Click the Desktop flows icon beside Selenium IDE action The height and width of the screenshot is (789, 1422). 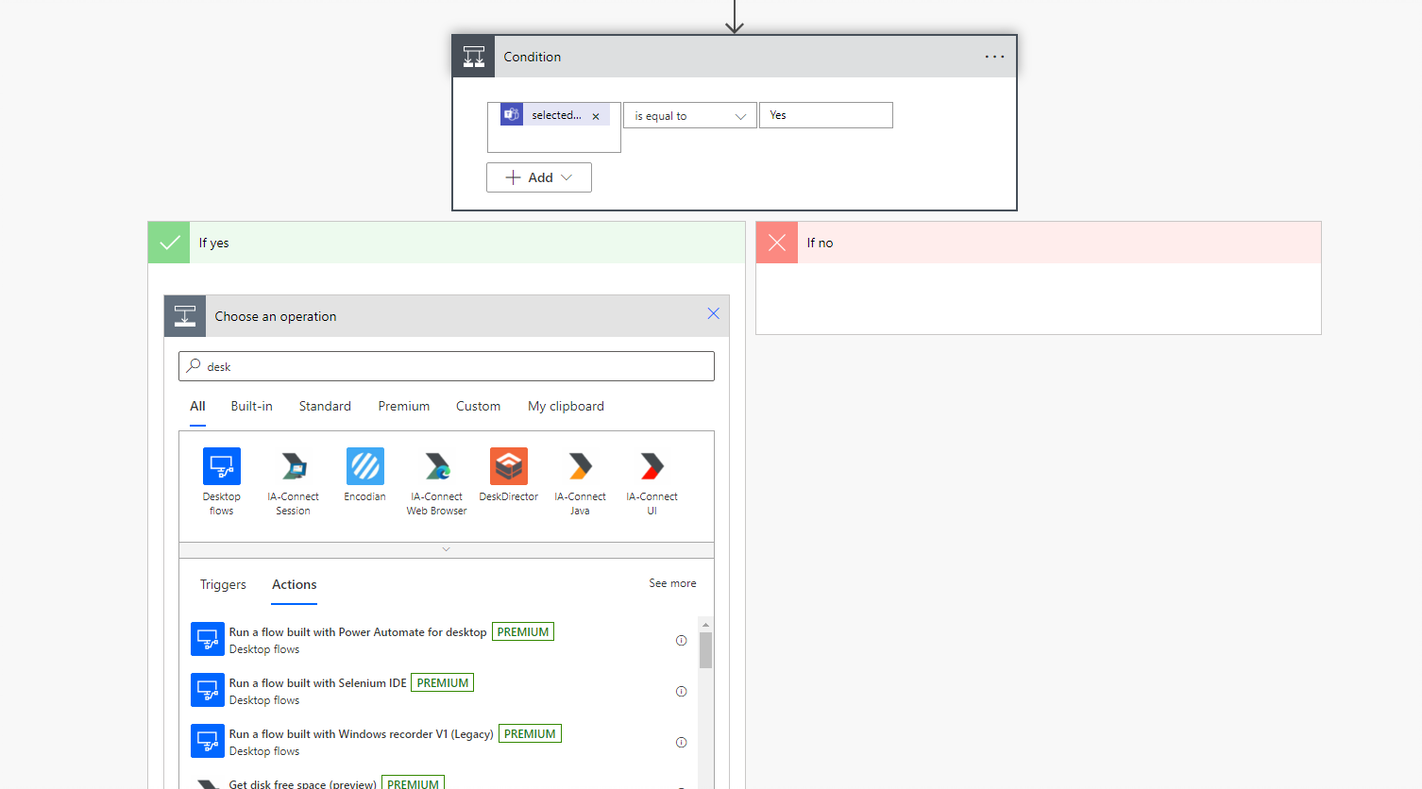click(x=207, y=690)
